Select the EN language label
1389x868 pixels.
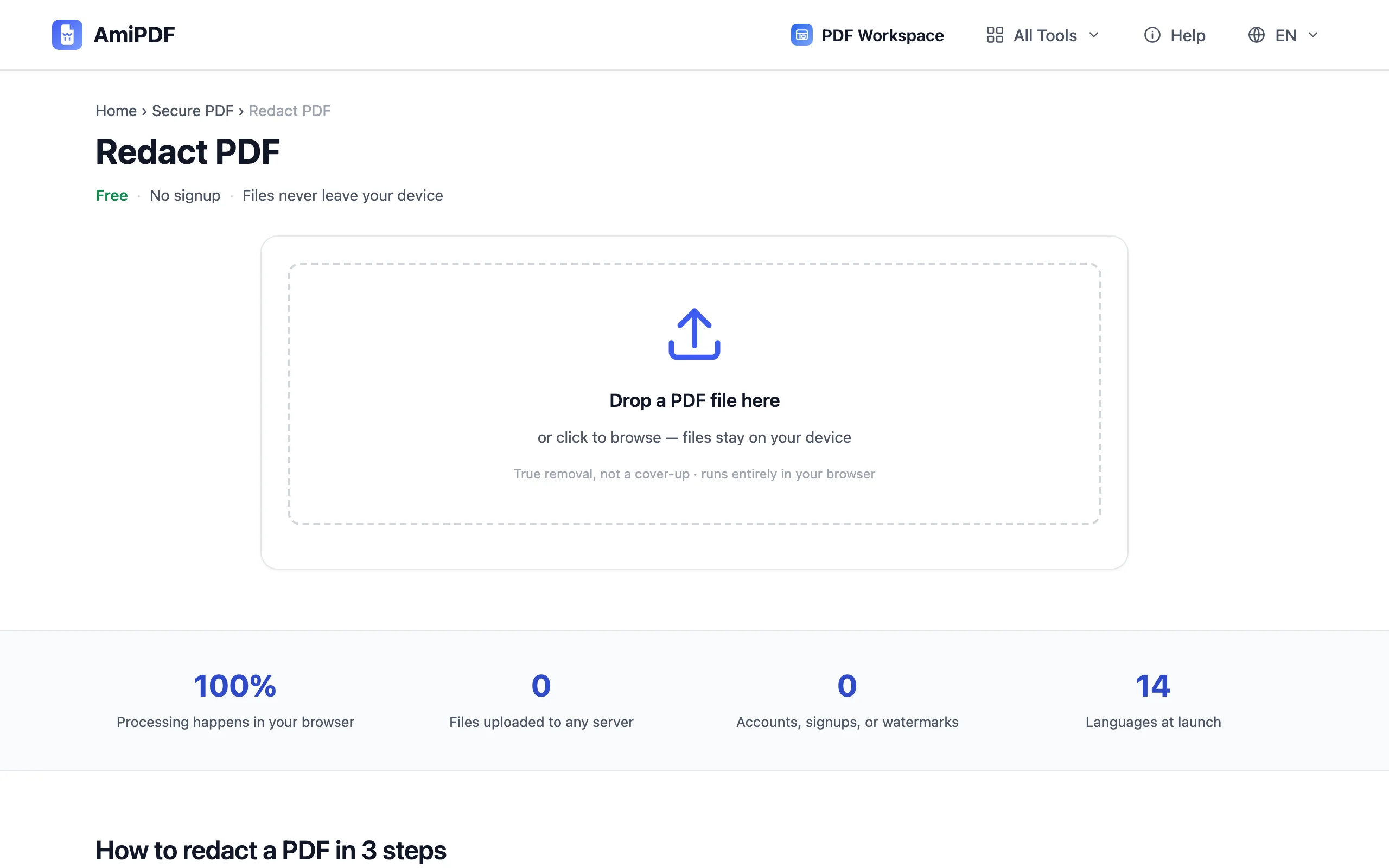[x=1285, y=36]
